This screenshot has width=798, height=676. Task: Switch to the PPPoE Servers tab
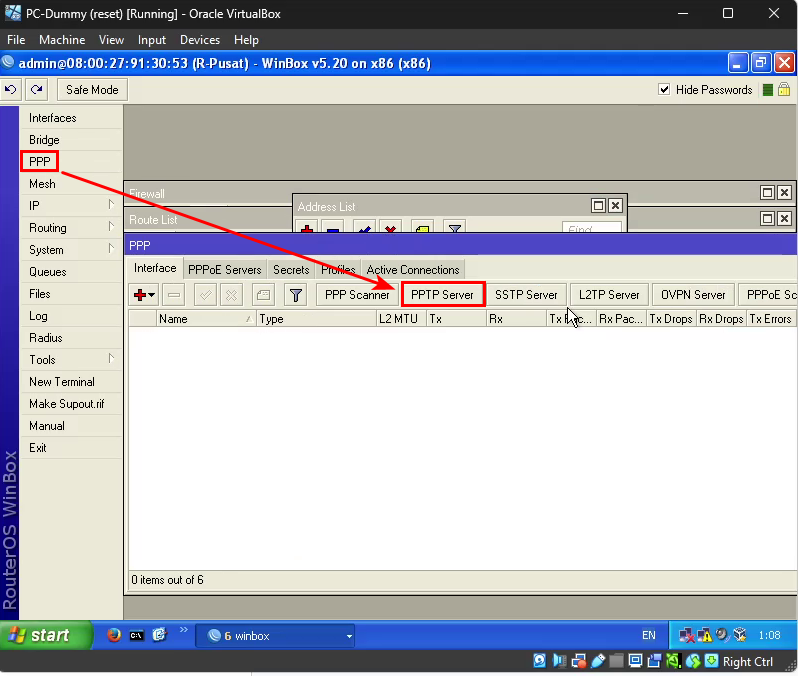224,269
